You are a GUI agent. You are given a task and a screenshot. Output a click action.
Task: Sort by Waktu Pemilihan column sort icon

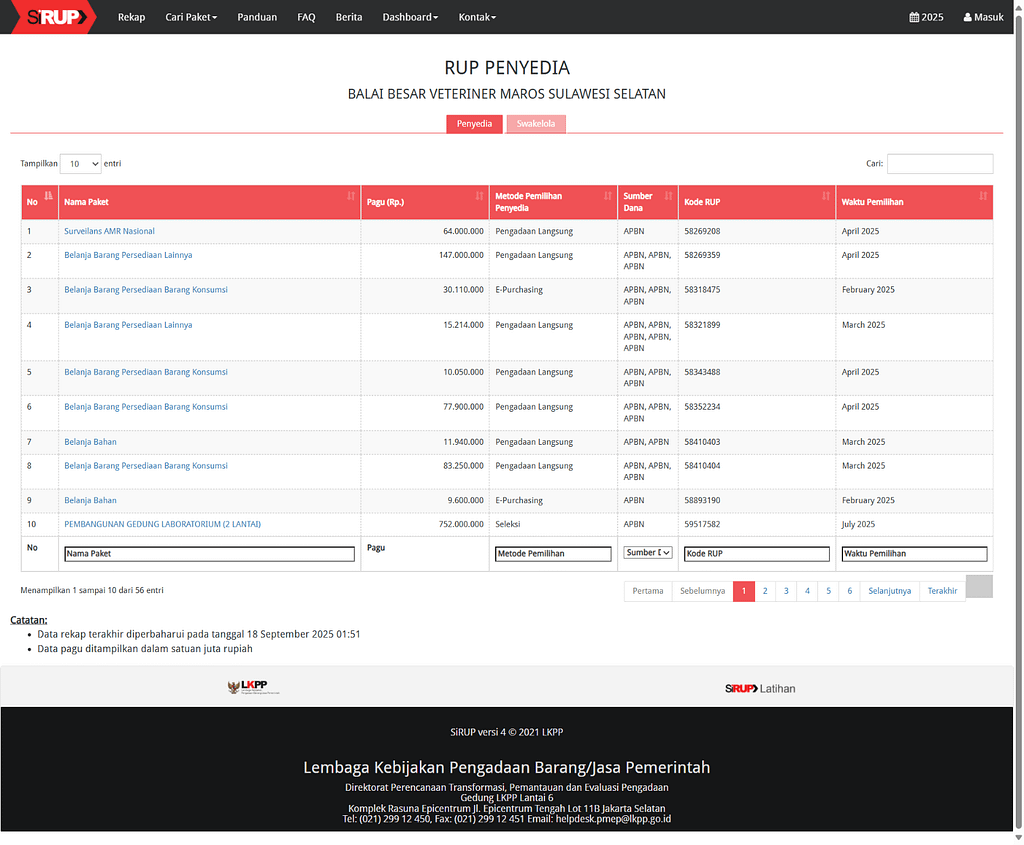[982, 196]
